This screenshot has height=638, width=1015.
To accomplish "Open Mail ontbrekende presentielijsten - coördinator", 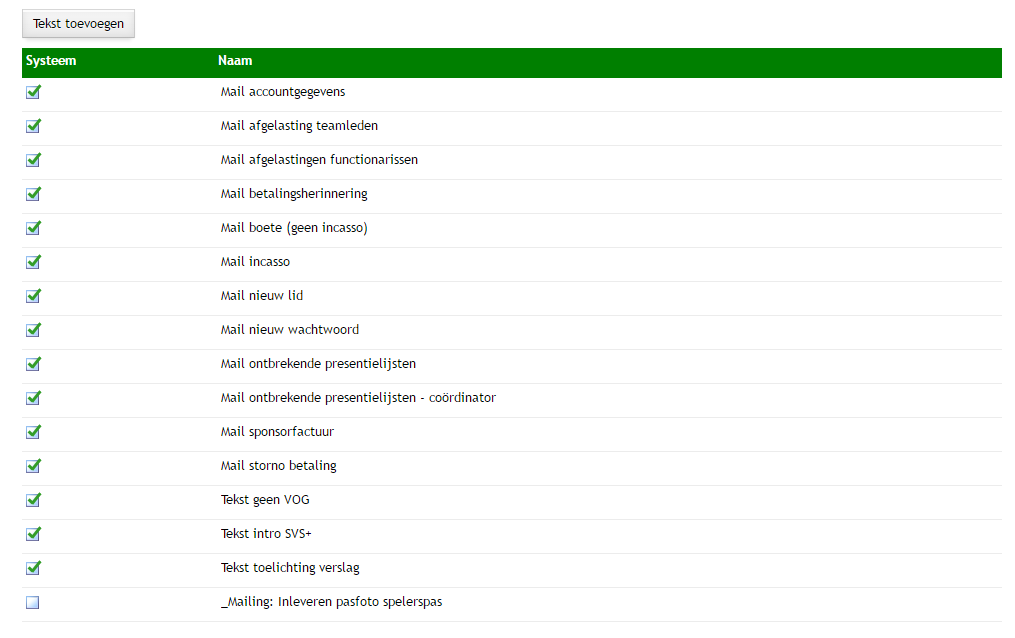I will (x=358, y=398).
